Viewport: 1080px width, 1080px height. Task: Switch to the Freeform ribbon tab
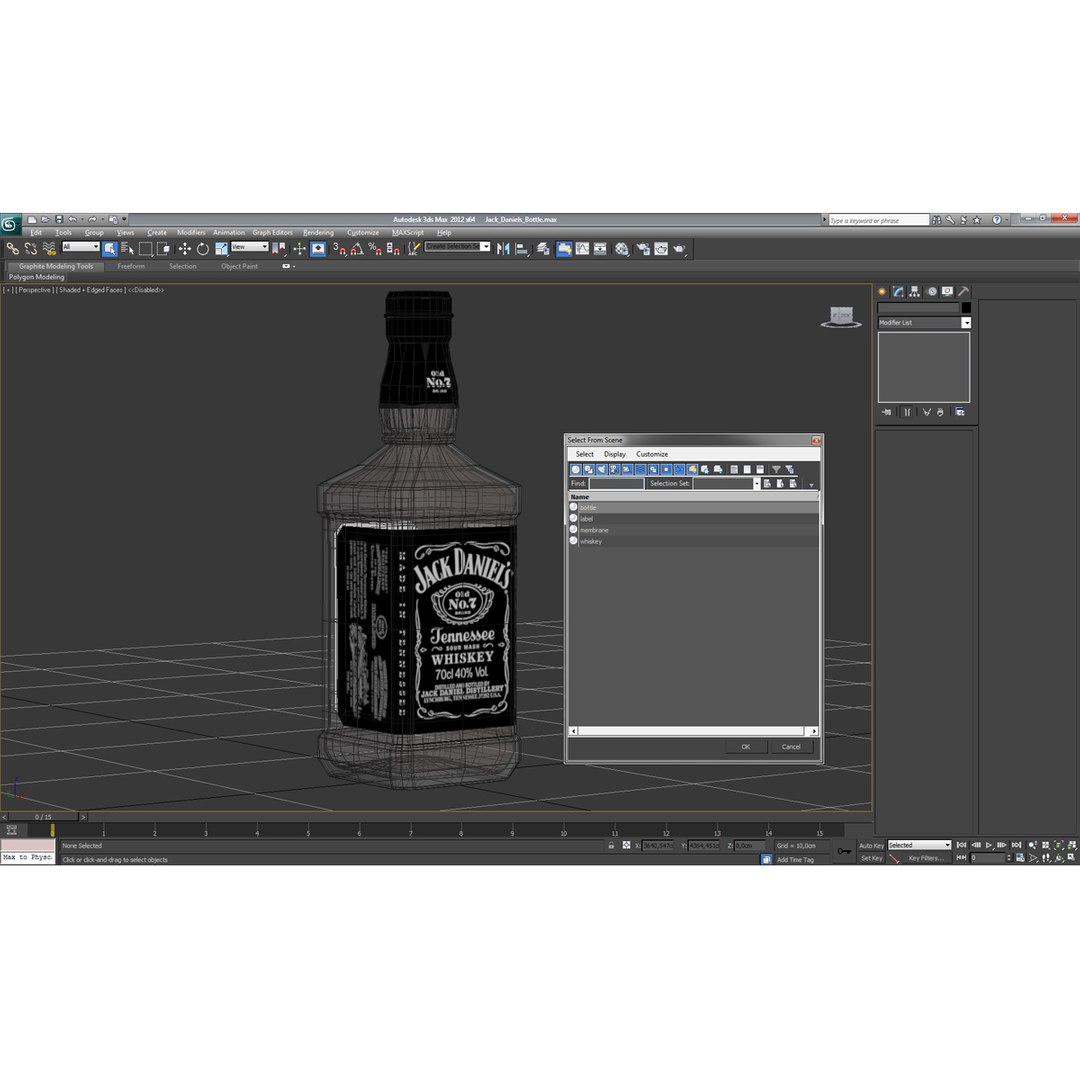[131, 266]
